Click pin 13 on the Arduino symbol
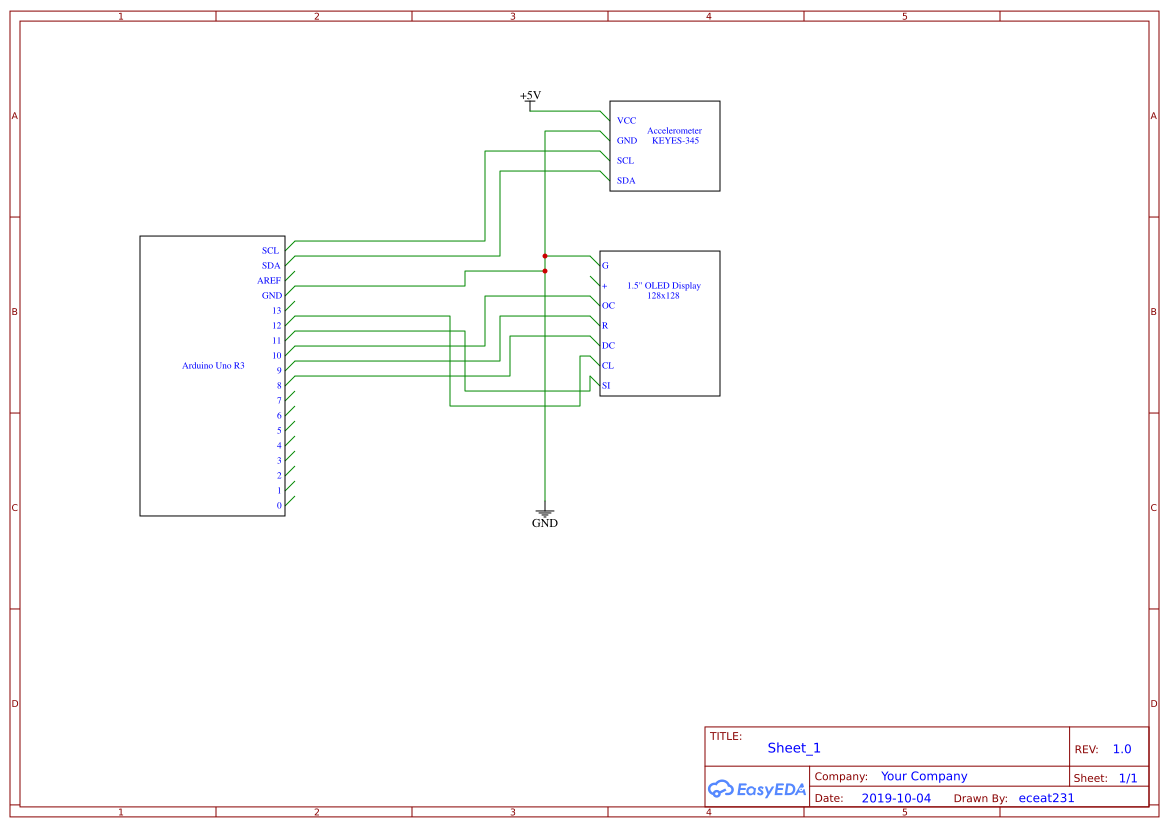The height and width of the screenshot is (827, 1169). tap(278, 310)
